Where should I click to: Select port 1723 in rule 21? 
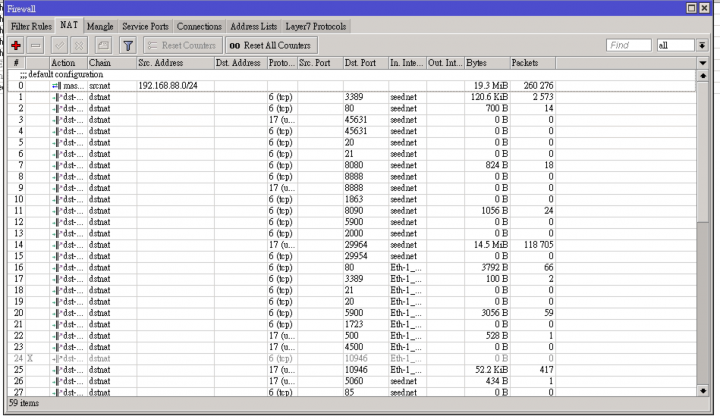tap(354, 324)
